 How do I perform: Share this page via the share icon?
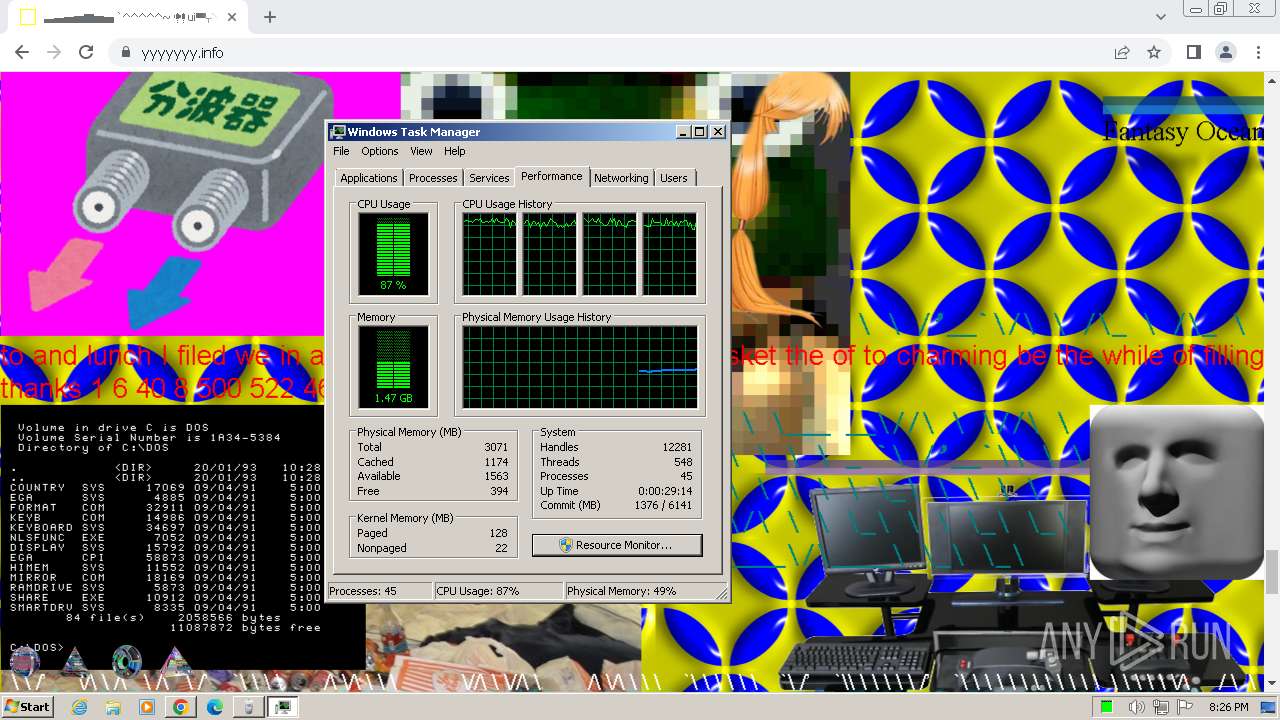(x=1122, y=52)
